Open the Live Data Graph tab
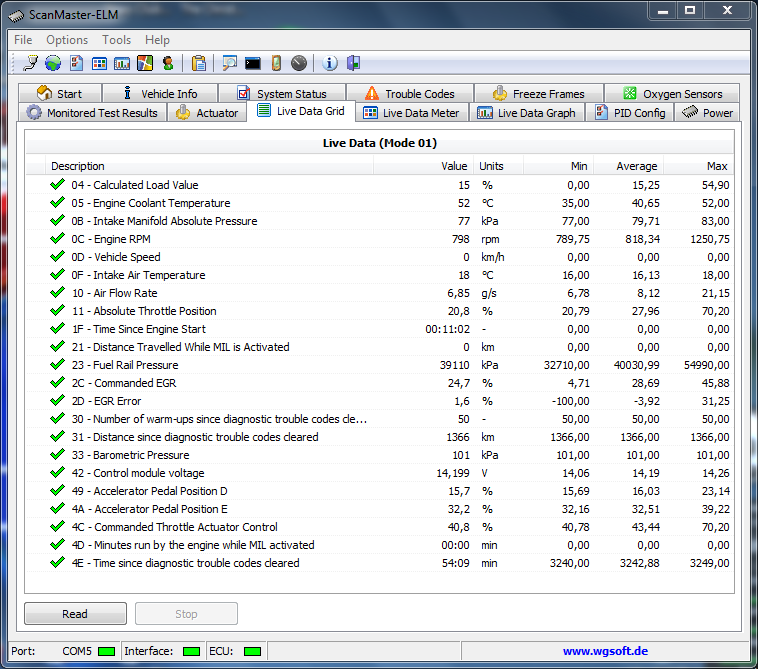Image resolution: width=758 pixels, height=669 pixels. 526,113
